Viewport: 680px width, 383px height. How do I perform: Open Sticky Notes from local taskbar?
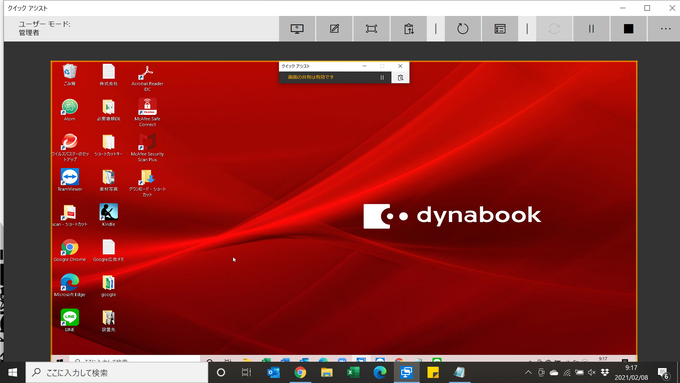(433, 373)
